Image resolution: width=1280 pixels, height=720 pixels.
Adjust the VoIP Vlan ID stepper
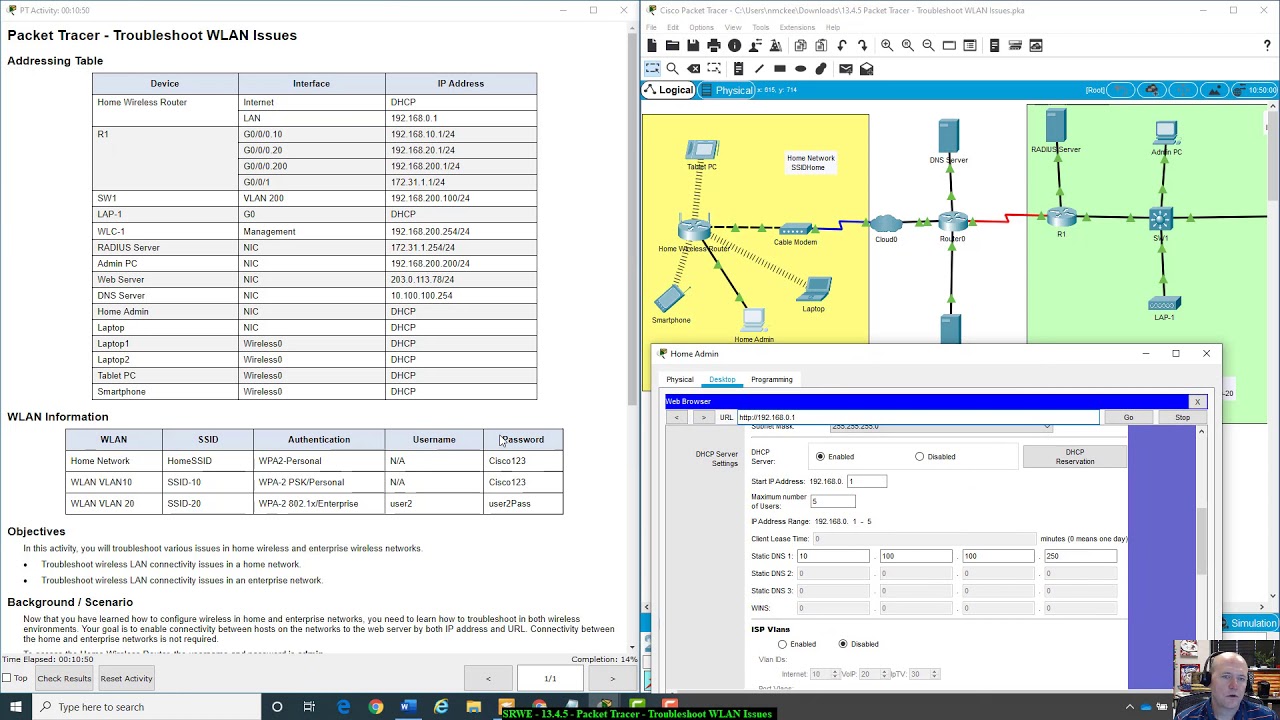tap(886, 674)
